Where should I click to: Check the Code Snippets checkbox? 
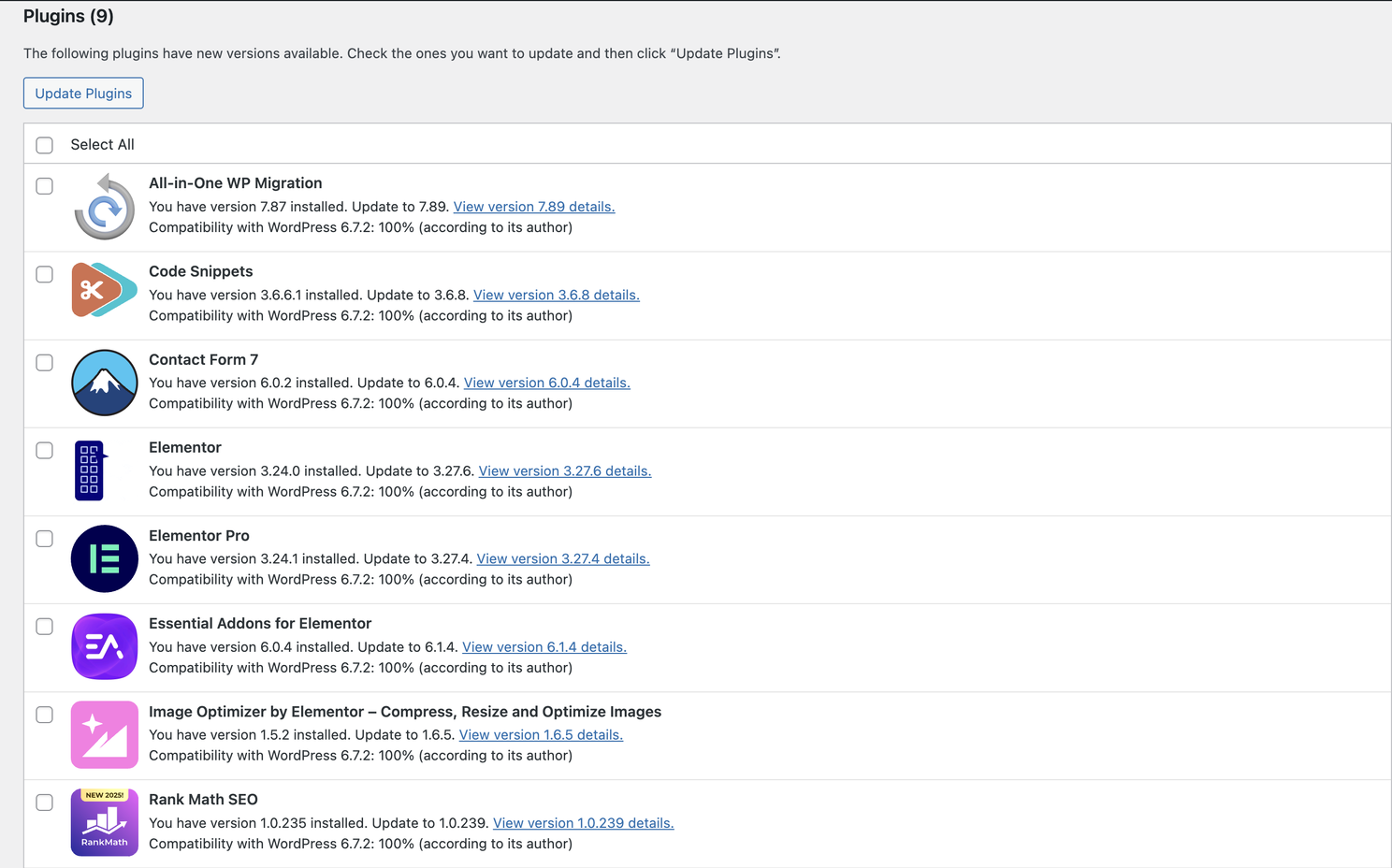44,274
